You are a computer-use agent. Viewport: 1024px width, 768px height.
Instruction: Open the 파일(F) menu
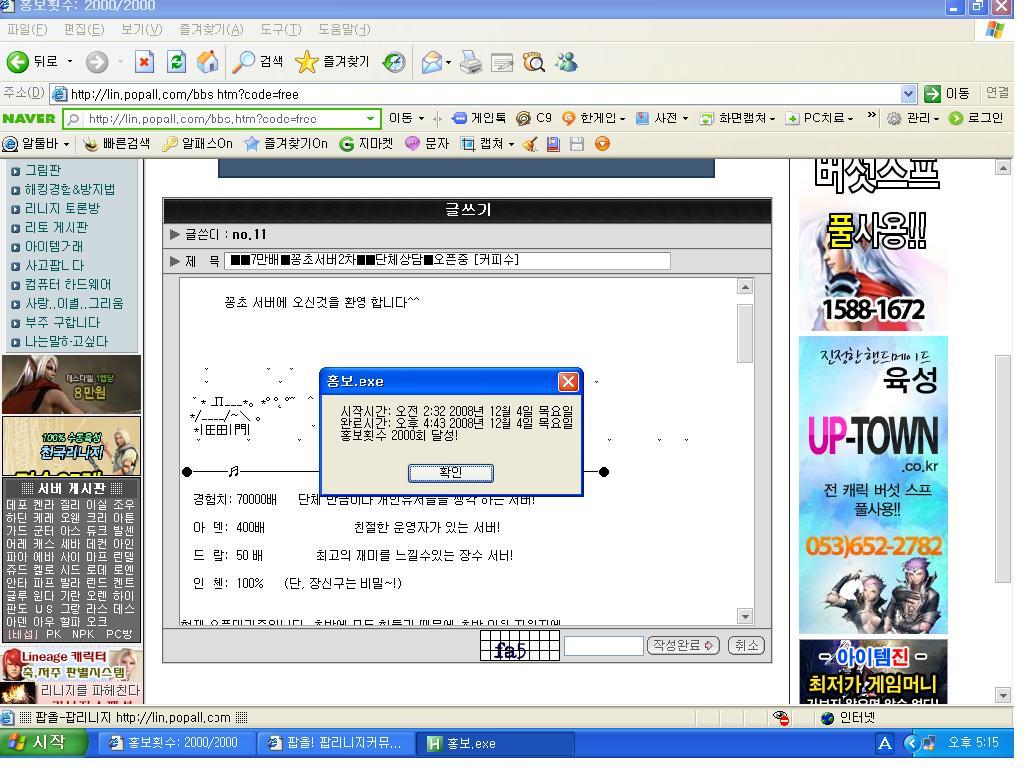click(27, 29)
